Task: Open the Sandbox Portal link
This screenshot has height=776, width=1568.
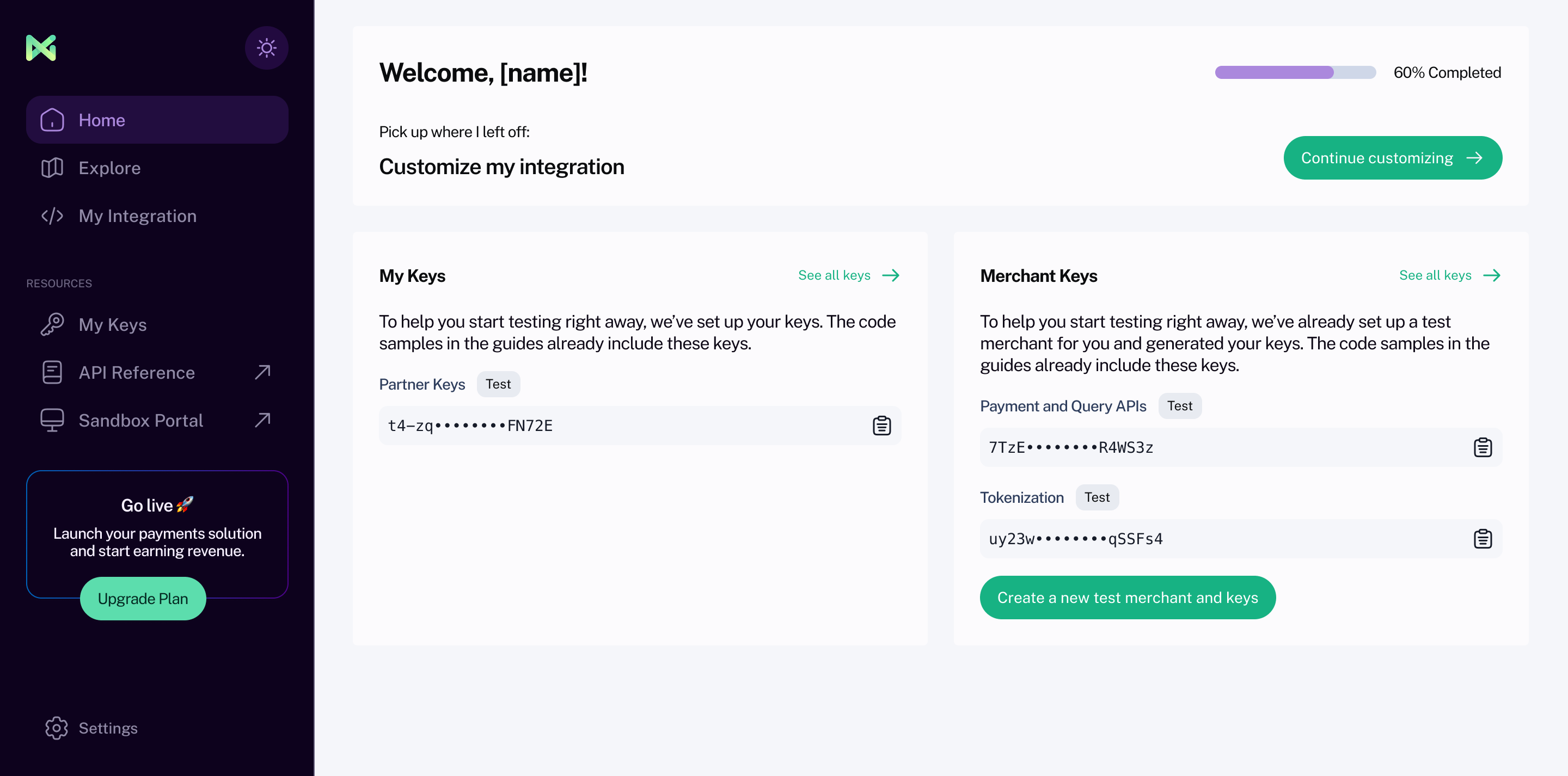Action: 157,421
